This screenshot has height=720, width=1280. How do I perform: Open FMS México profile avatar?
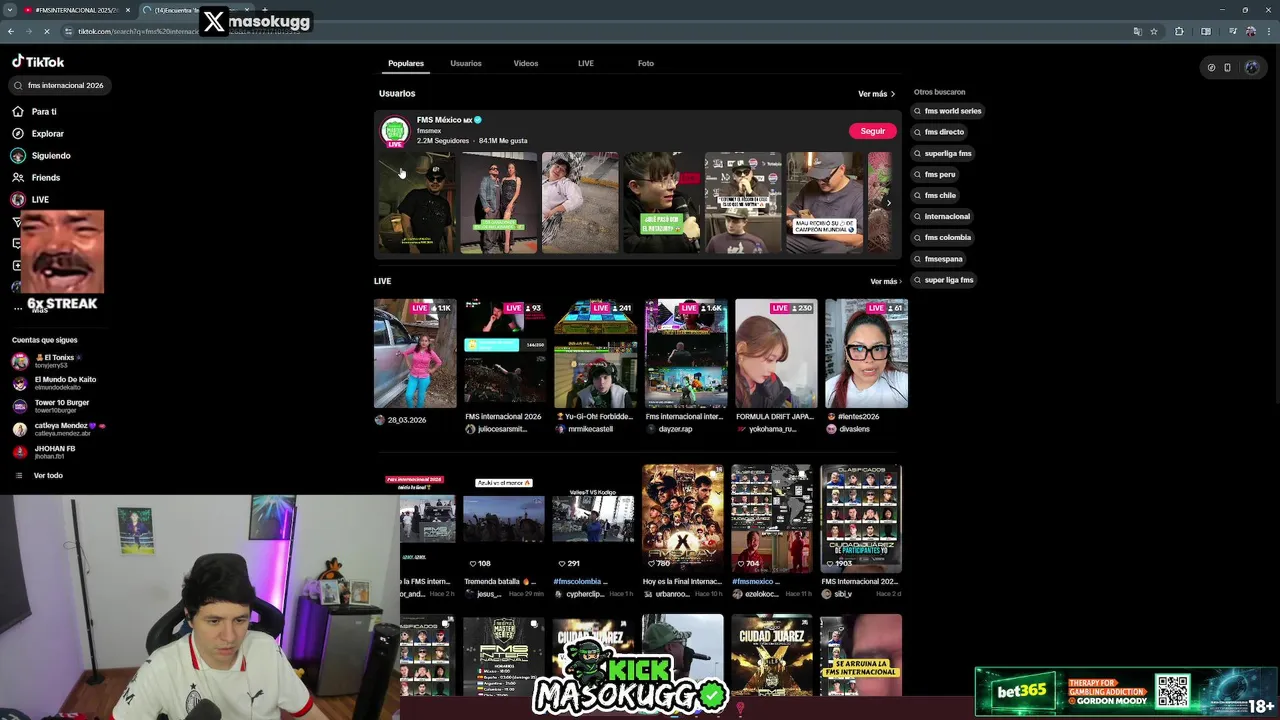395,131
